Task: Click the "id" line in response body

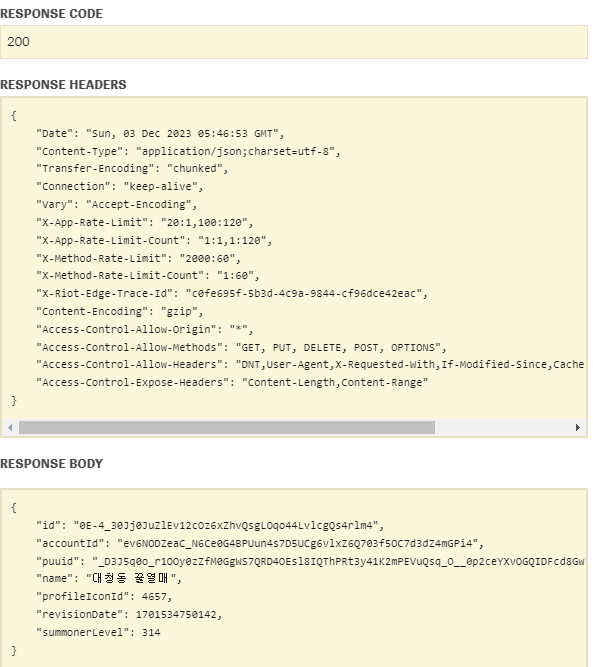Action: coord(210,526)
